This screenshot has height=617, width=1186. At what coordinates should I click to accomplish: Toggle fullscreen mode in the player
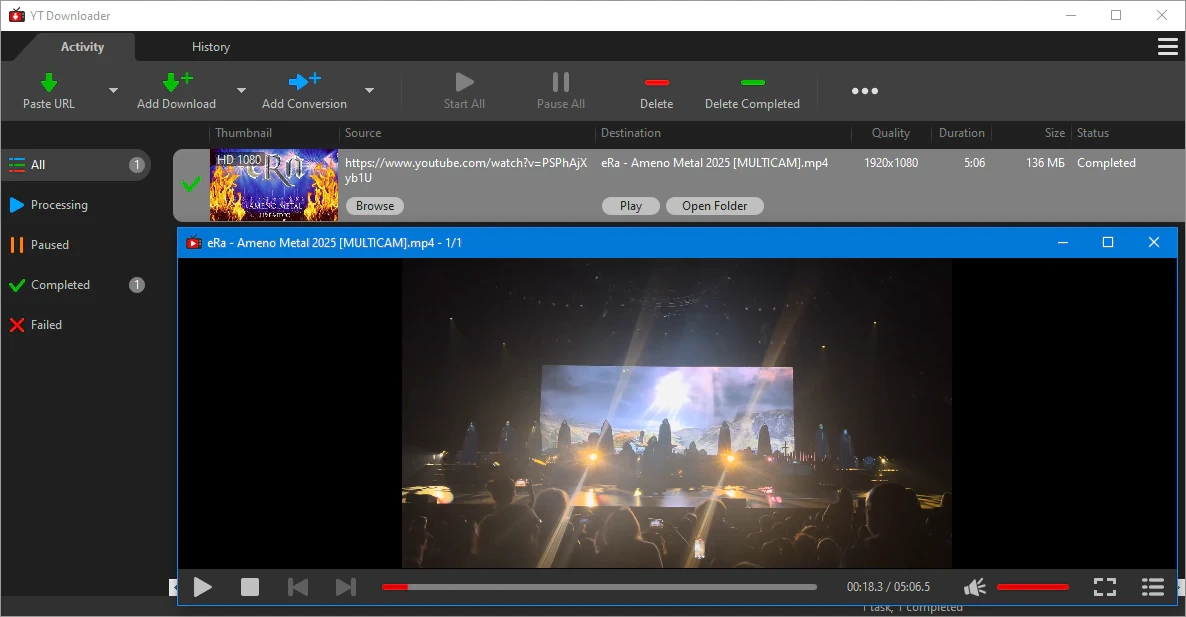(1105, 587)
